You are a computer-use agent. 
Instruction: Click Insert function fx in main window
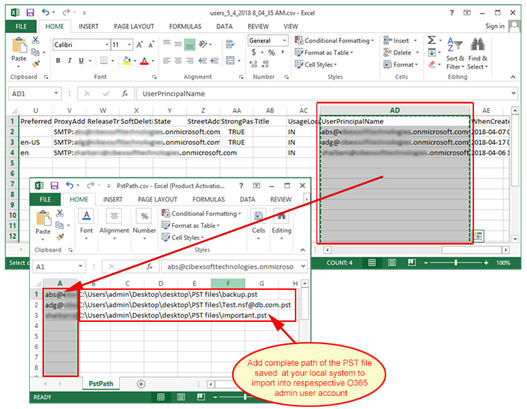[125, 93]
